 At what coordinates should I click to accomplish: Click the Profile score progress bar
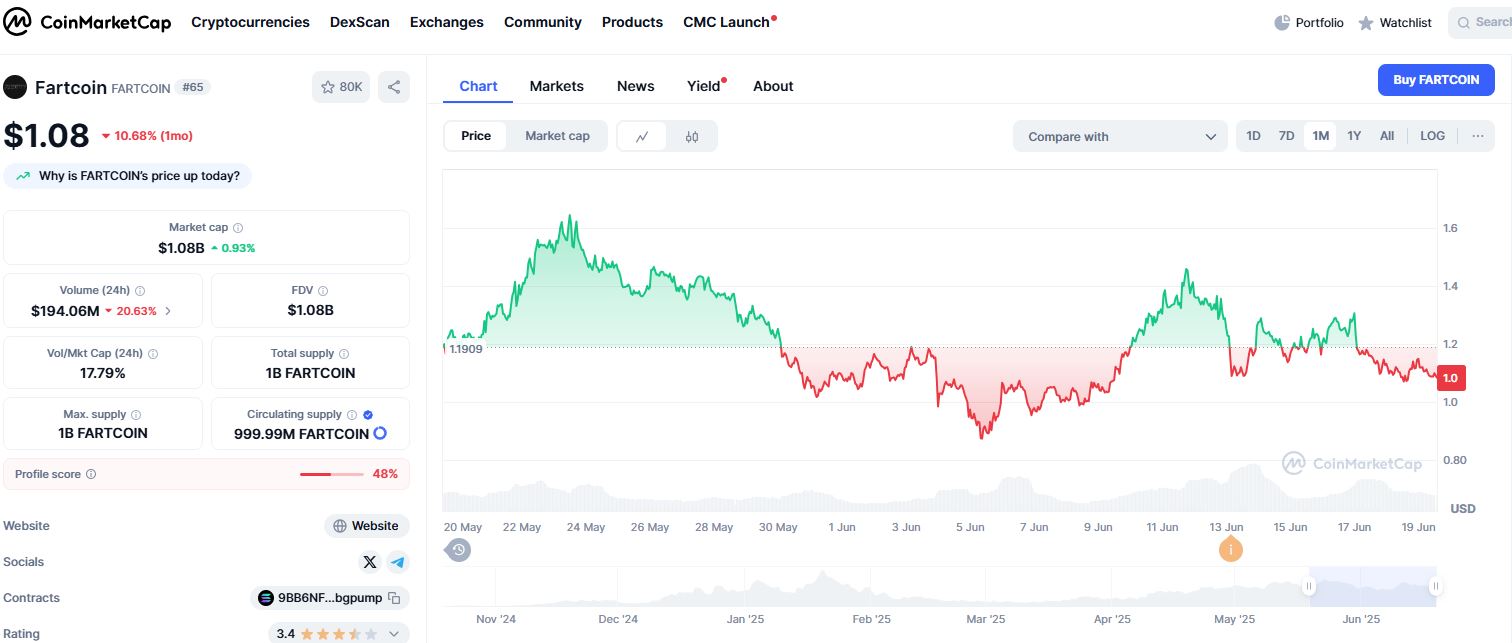tap(332, 474)
